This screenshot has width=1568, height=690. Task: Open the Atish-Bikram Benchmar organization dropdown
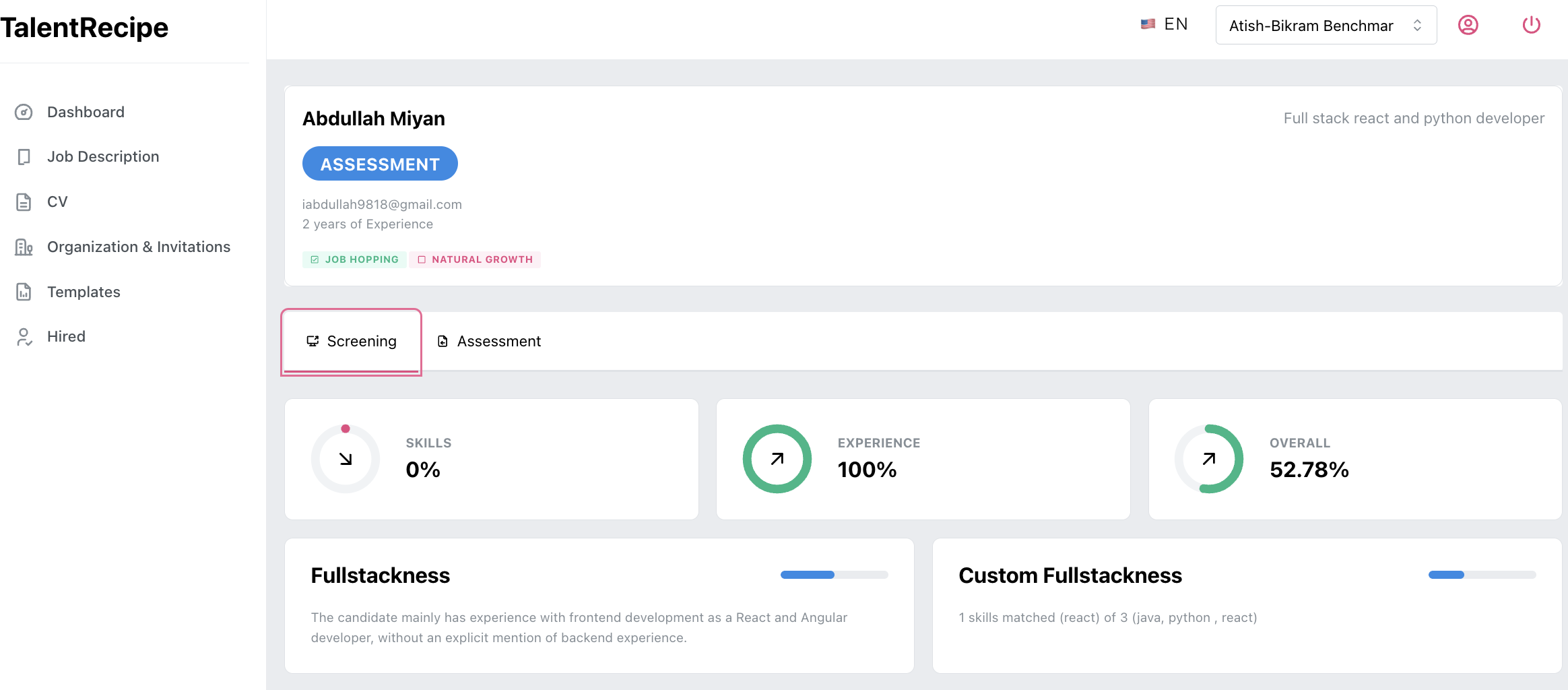click(x=1326, y=26)
